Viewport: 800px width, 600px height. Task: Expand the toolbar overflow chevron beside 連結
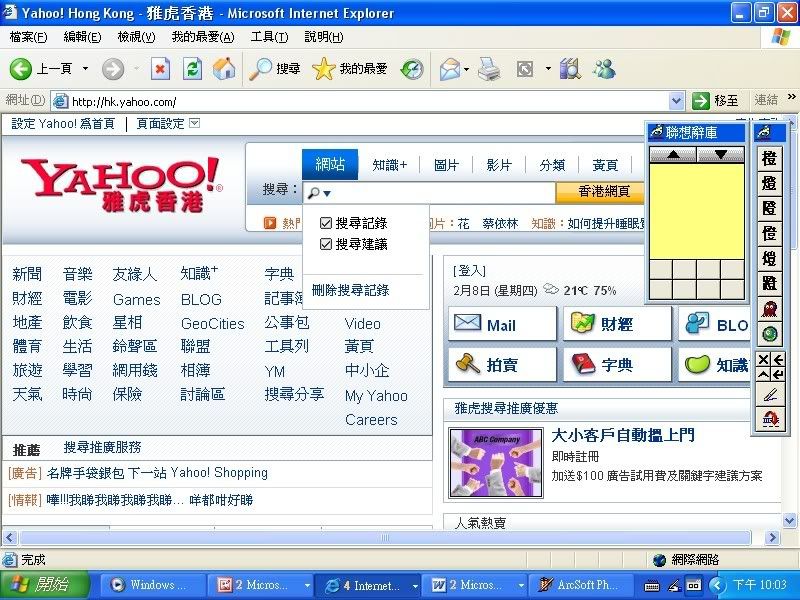point(791,96)
